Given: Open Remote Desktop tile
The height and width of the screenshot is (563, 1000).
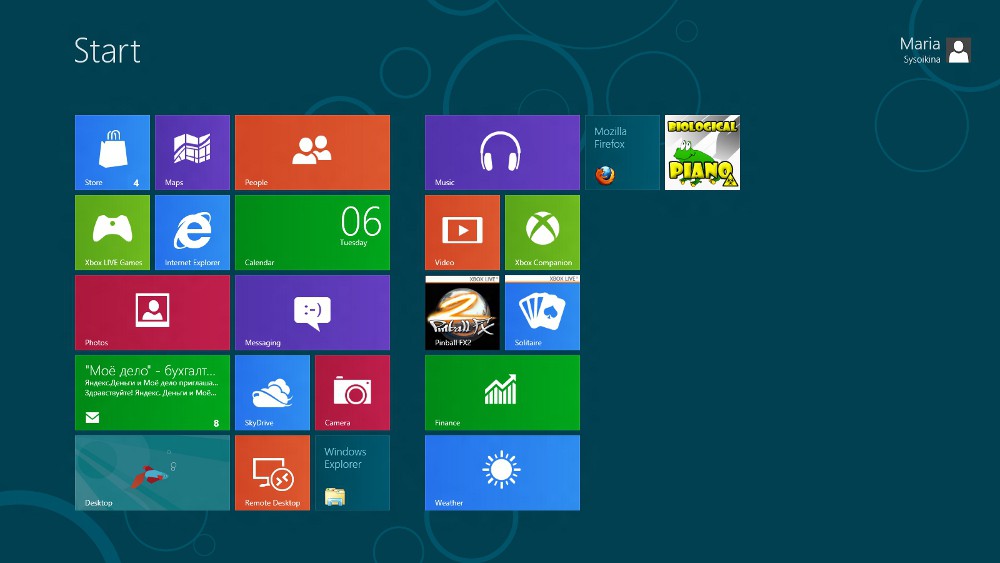Looking at the screenshot, I should 272,472.
